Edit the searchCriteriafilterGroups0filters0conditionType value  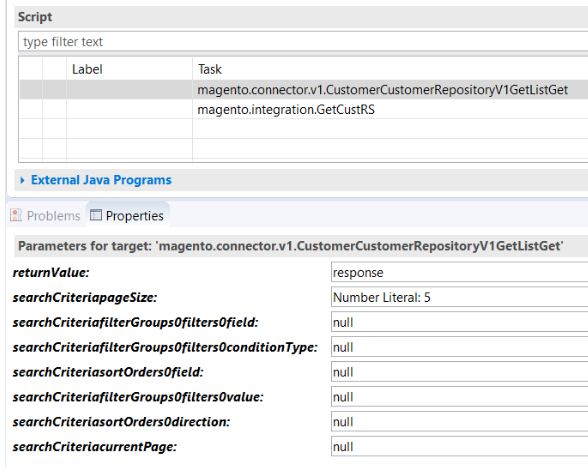[459, 347]
